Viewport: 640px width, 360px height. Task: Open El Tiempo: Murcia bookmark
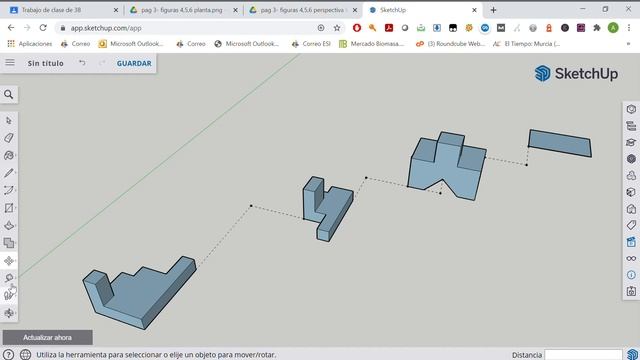[x=527, y=44]
